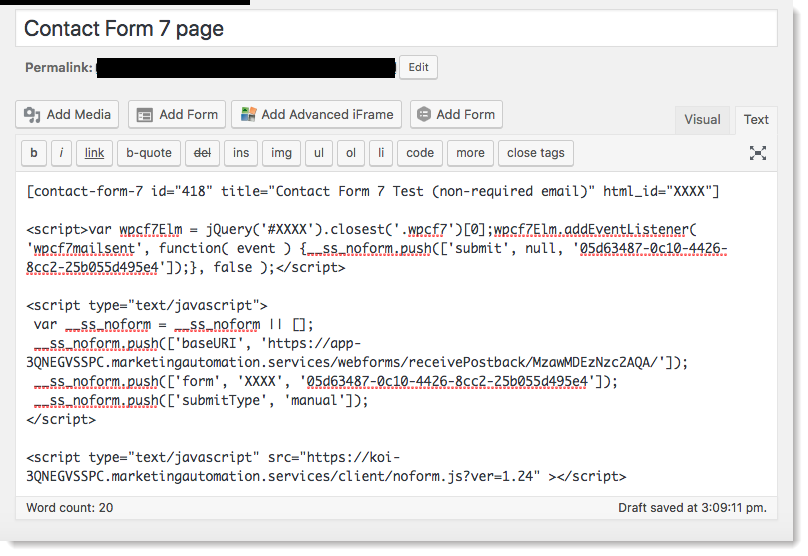Image resolution: width=808 pixels, height=556 pixels.
Task: Click the Draft saved at 3:09:11 pm text
Action: tap(692, 508)
